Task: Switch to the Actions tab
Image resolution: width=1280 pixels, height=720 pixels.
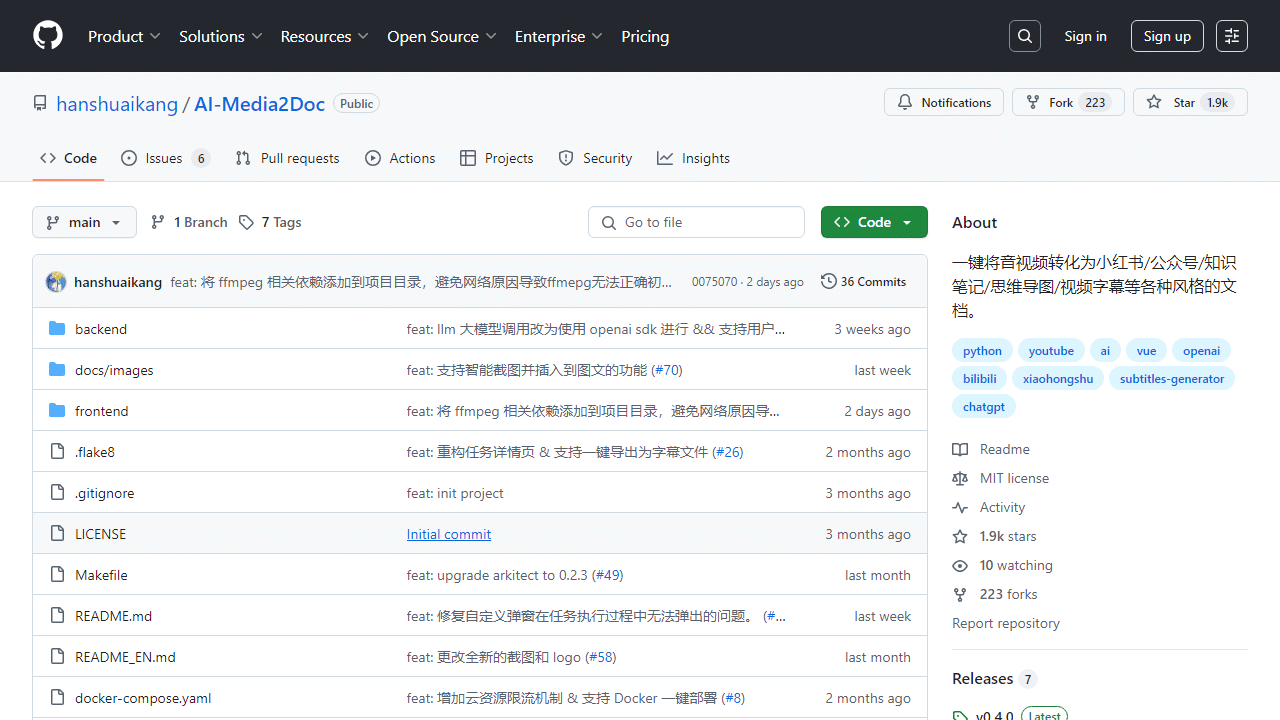Action: (400, 158)
